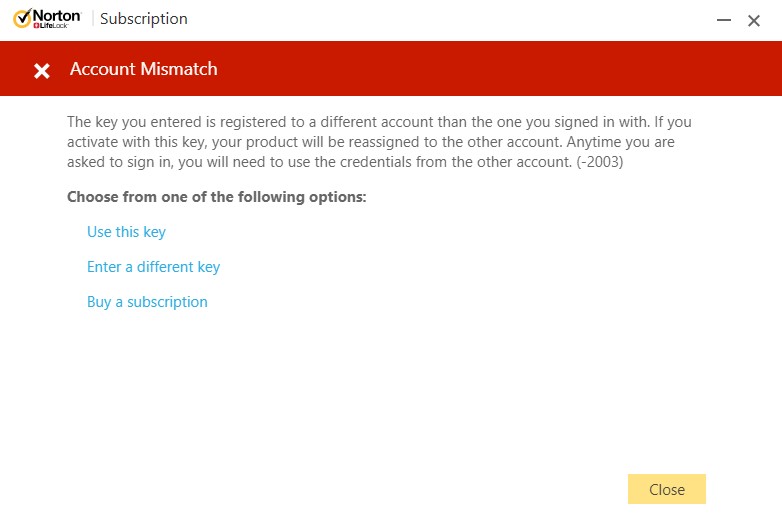Click the Choose from one of the following options label
Screen dimensions: 782x521
[x=216, y=197]
